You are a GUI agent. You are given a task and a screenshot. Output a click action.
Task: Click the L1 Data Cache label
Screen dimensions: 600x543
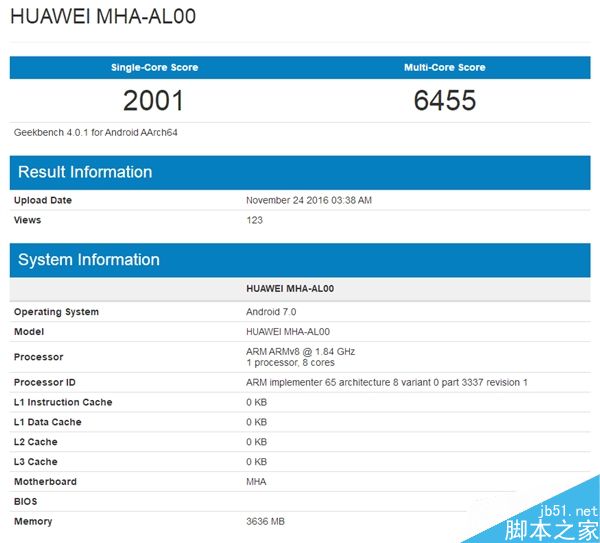pyautogui.click(x=48, y=422)
